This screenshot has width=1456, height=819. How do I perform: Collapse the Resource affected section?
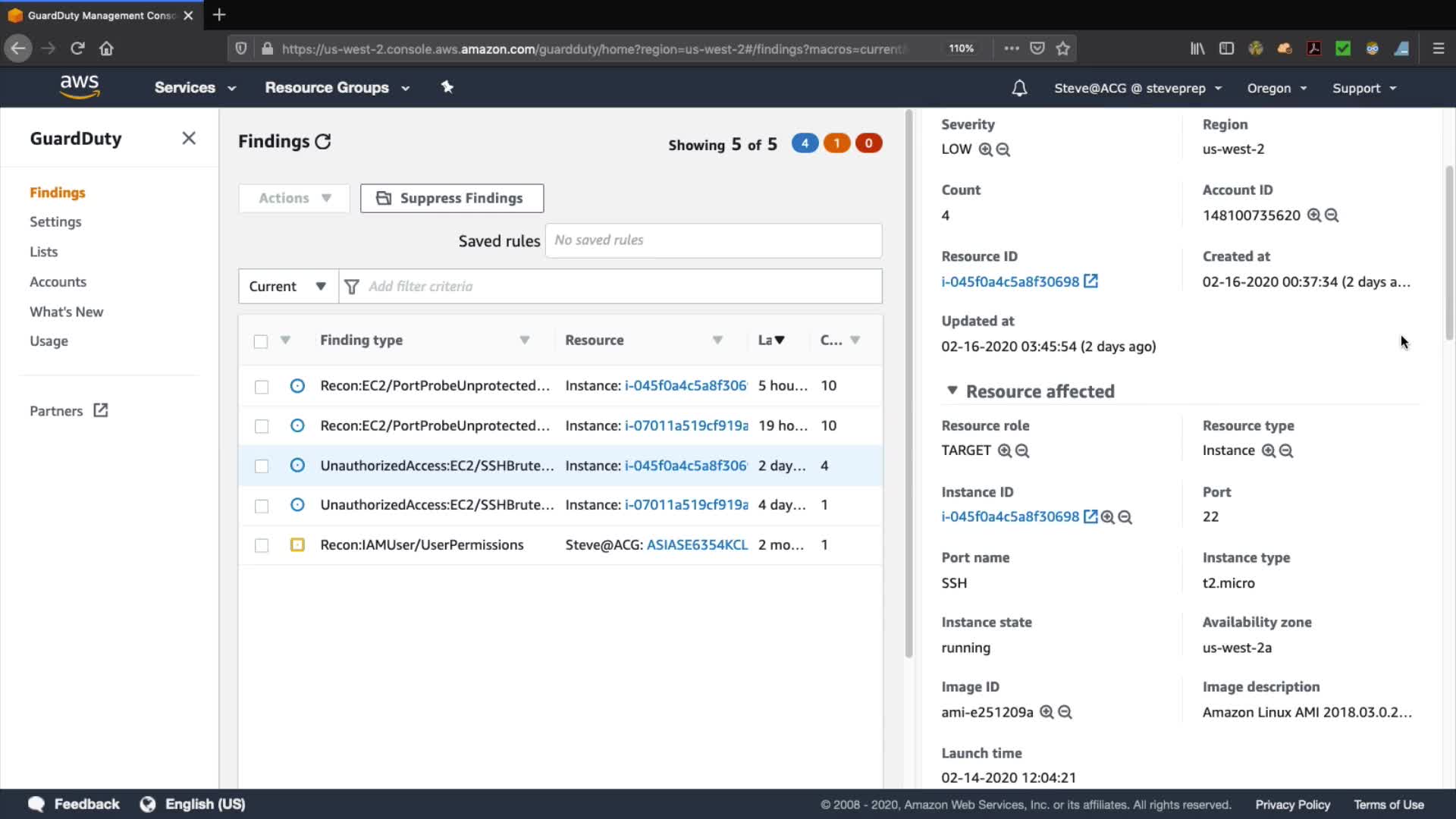[x=952, y=391]
